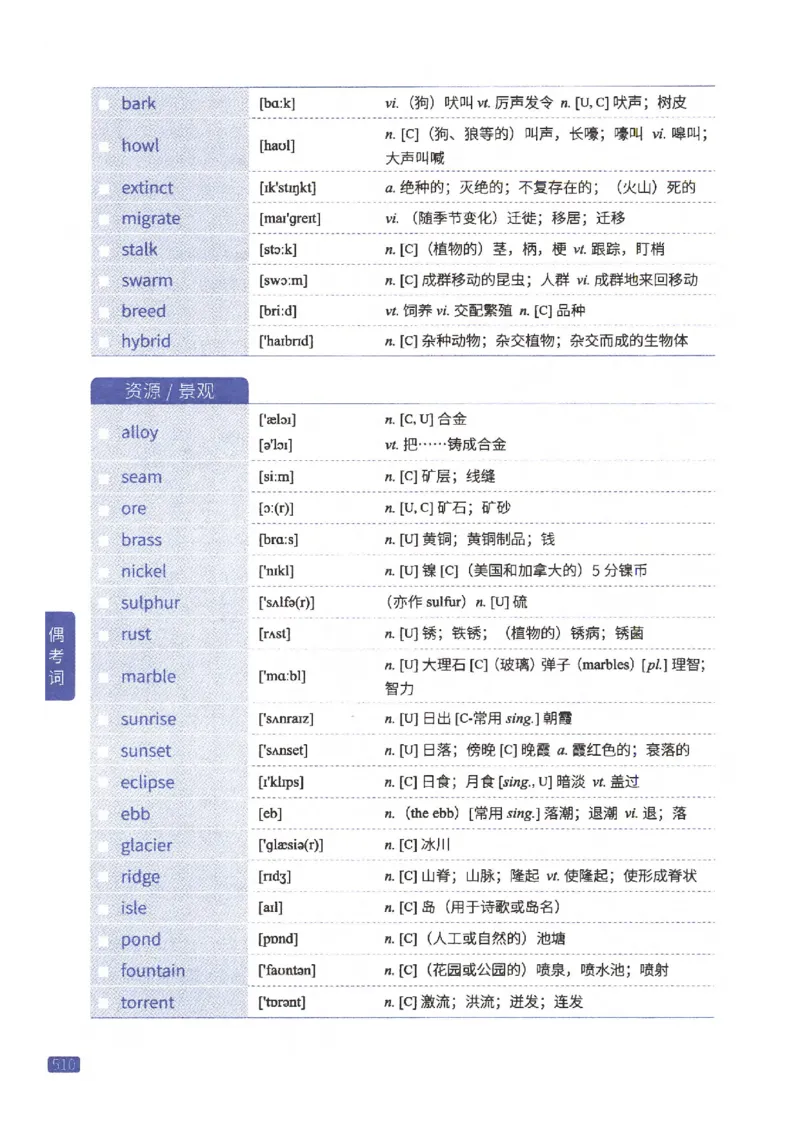Select the "sunrise" entry
800x1132 pixels.
pyautogui.click(x=148, y=719)
